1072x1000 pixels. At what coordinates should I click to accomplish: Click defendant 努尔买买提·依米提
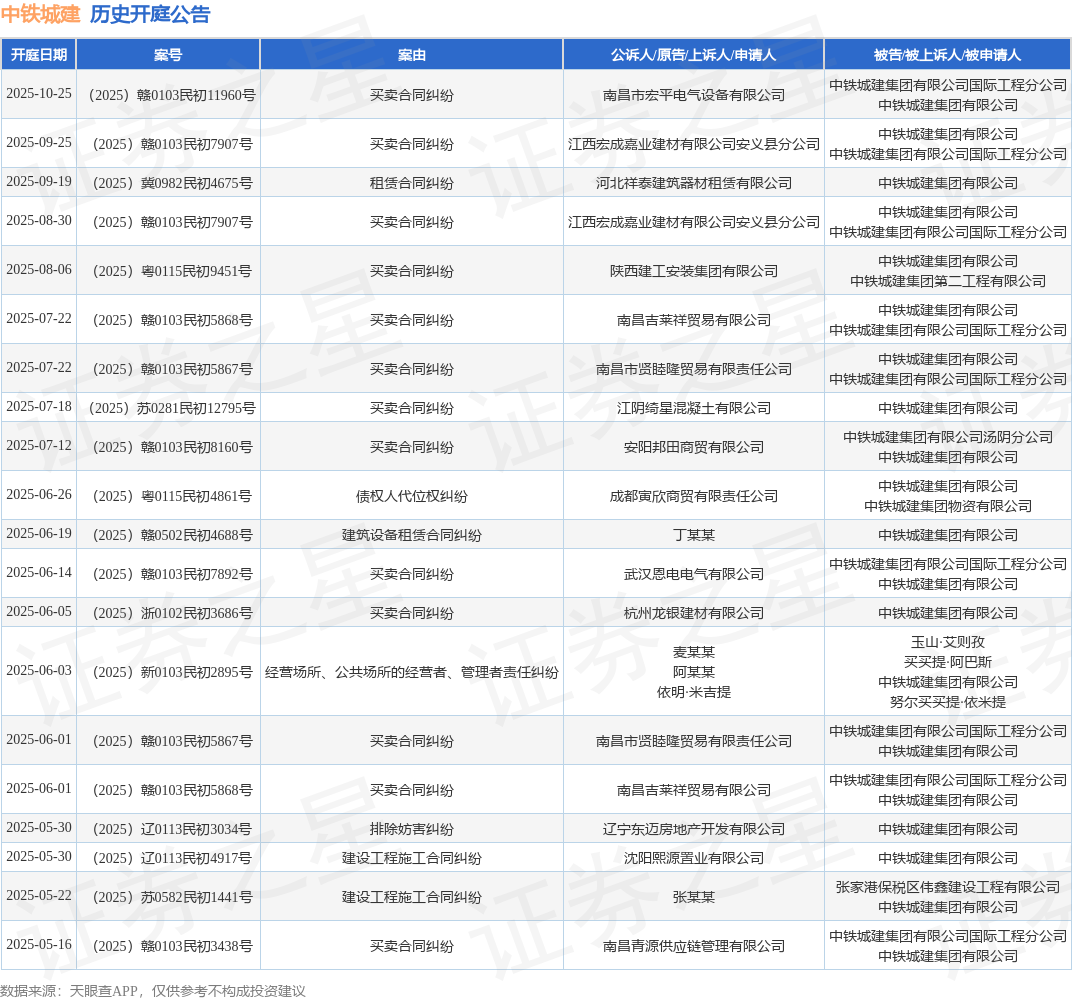948,701
